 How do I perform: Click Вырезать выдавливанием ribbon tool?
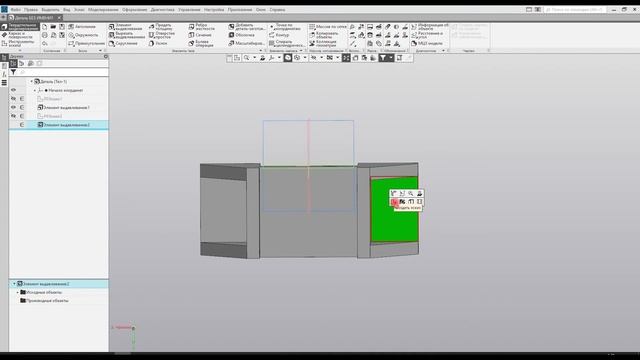127,35
